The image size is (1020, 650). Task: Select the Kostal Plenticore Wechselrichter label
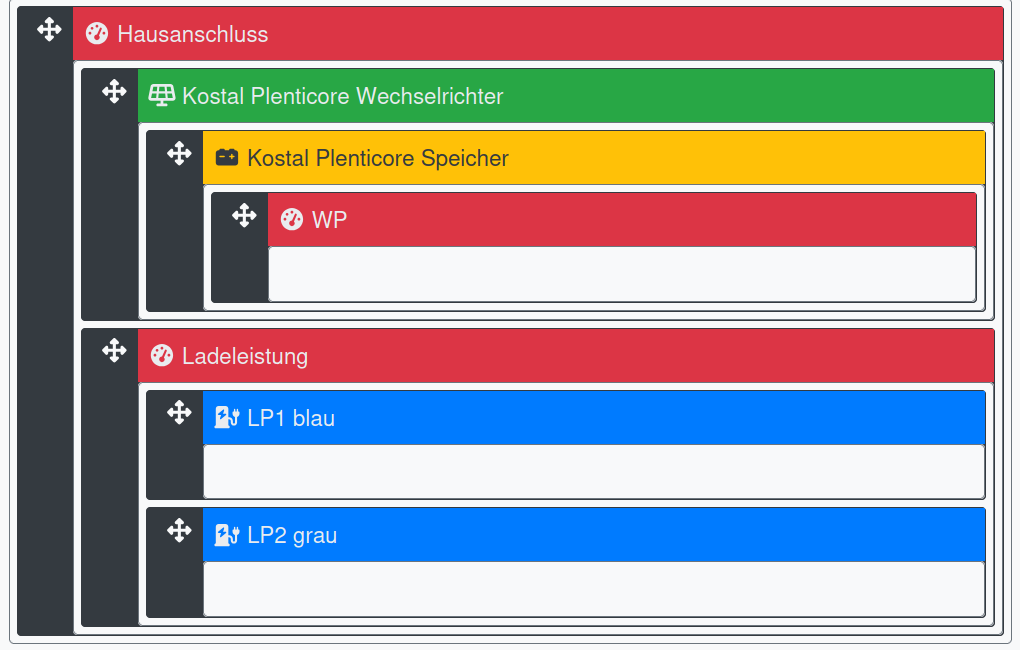pos(342,96)
